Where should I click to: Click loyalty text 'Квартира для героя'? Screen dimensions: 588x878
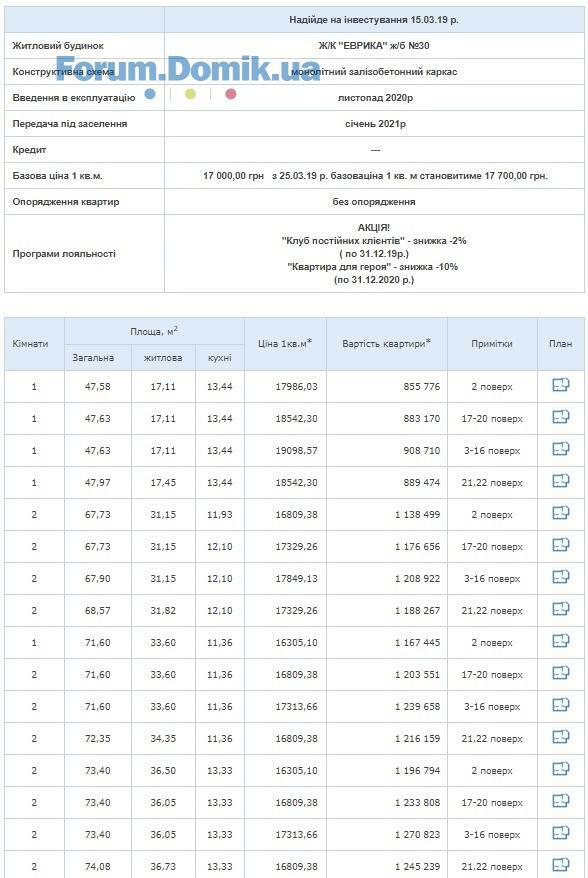coord(339,267)
